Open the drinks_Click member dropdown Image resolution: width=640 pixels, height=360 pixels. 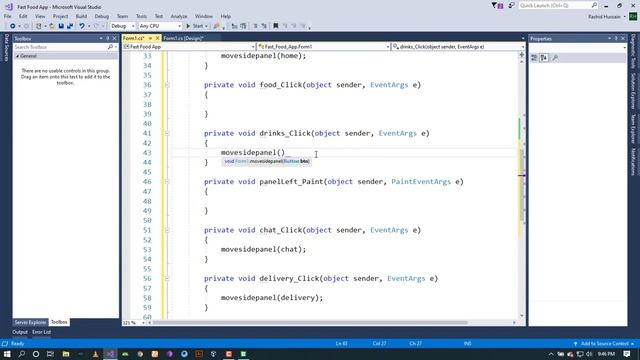[x=458, y=47]
